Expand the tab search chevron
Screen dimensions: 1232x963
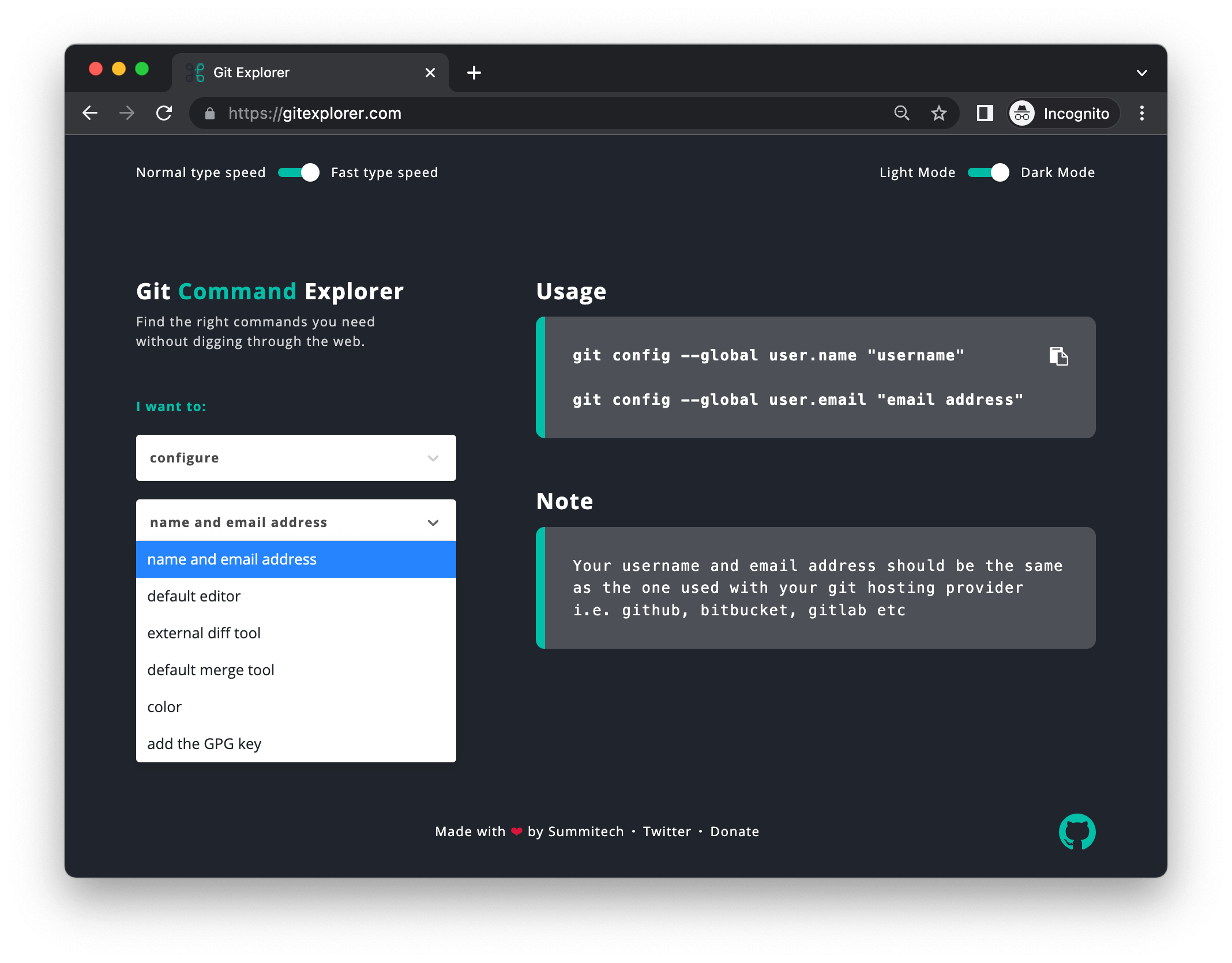pos(1141,73)
